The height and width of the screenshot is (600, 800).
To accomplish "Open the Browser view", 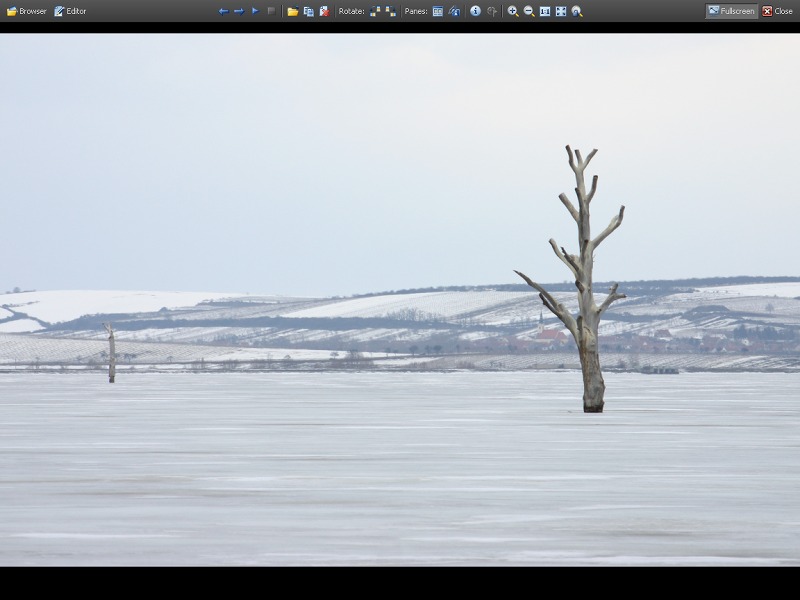I will tap(26, 11).
